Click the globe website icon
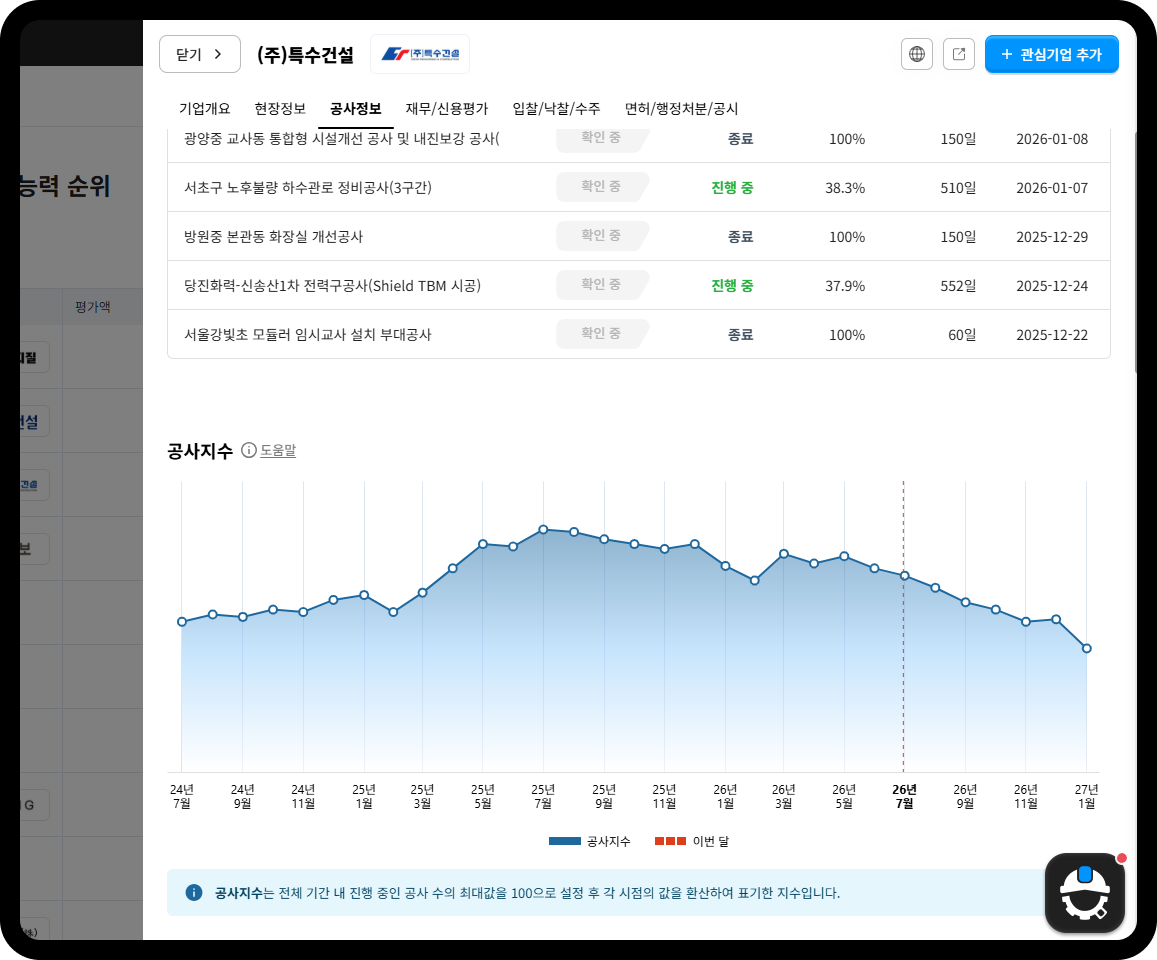Viewport: 1157px width, 960px height. pyautogui.click(x=916, y=54)
